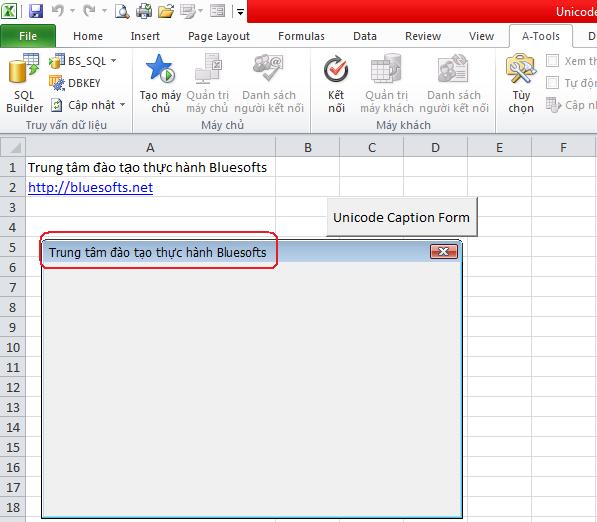The width and height of the screenshot is (597, 522).
Task: Switch to the Formulas tab
Action: (301, 36)
